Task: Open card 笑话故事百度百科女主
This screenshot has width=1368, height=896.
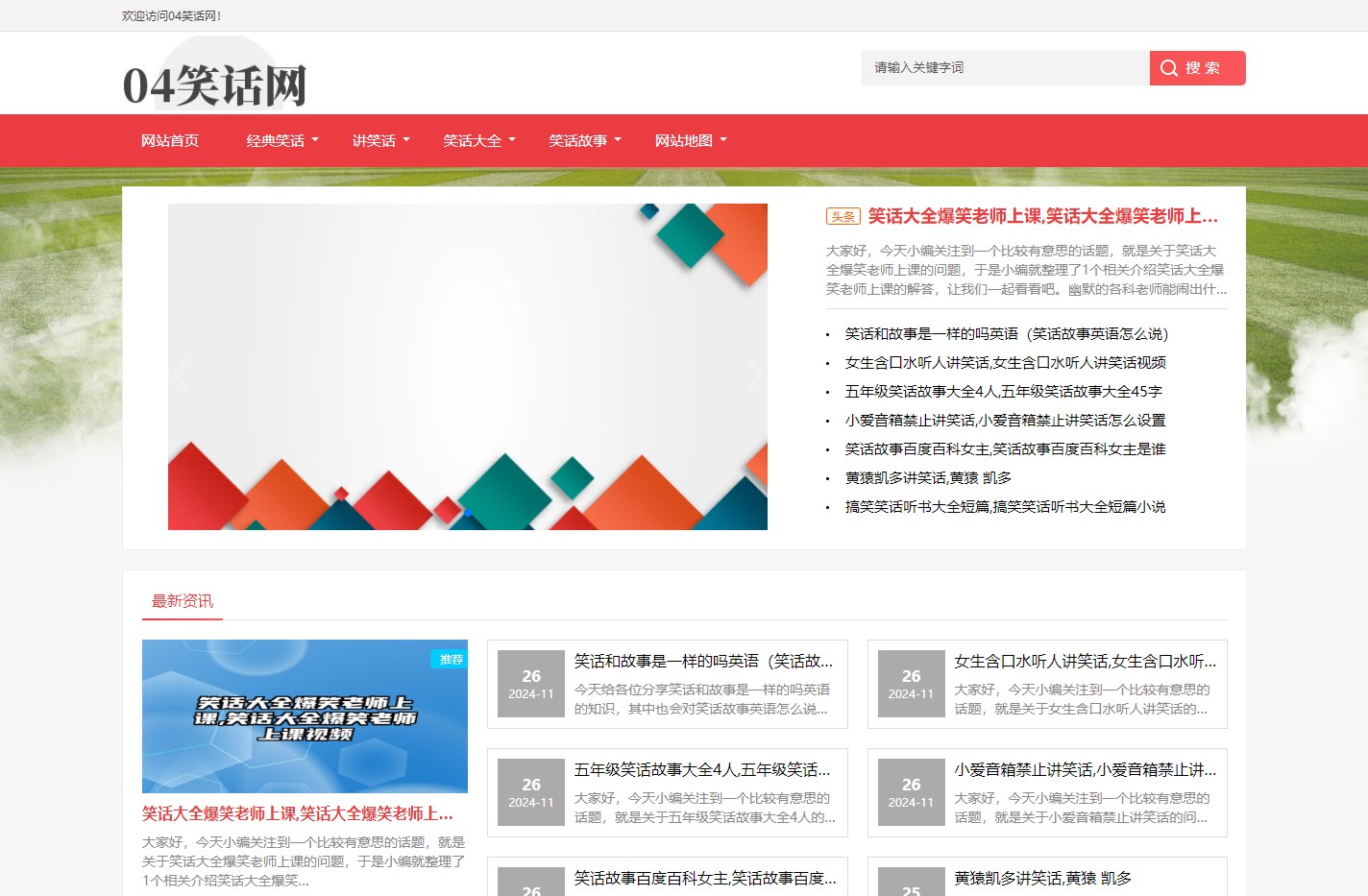Action: (705, 878)
